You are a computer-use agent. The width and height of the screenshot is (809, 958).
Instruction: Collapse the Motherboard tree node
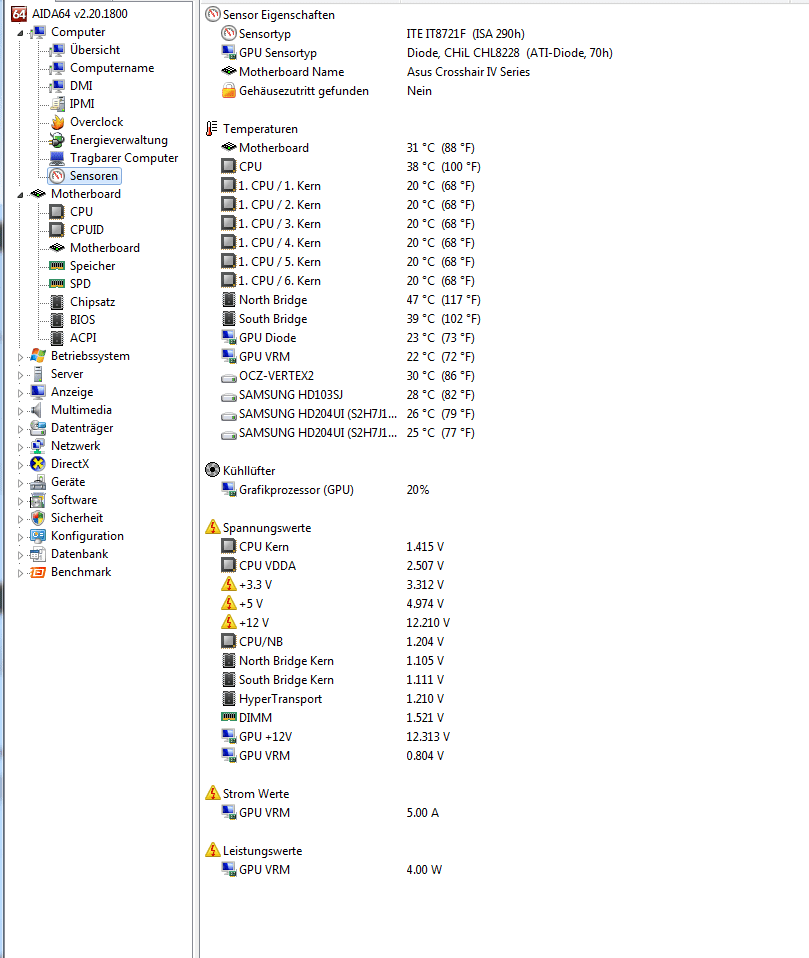pyautogui.click(x=20, y=195)
